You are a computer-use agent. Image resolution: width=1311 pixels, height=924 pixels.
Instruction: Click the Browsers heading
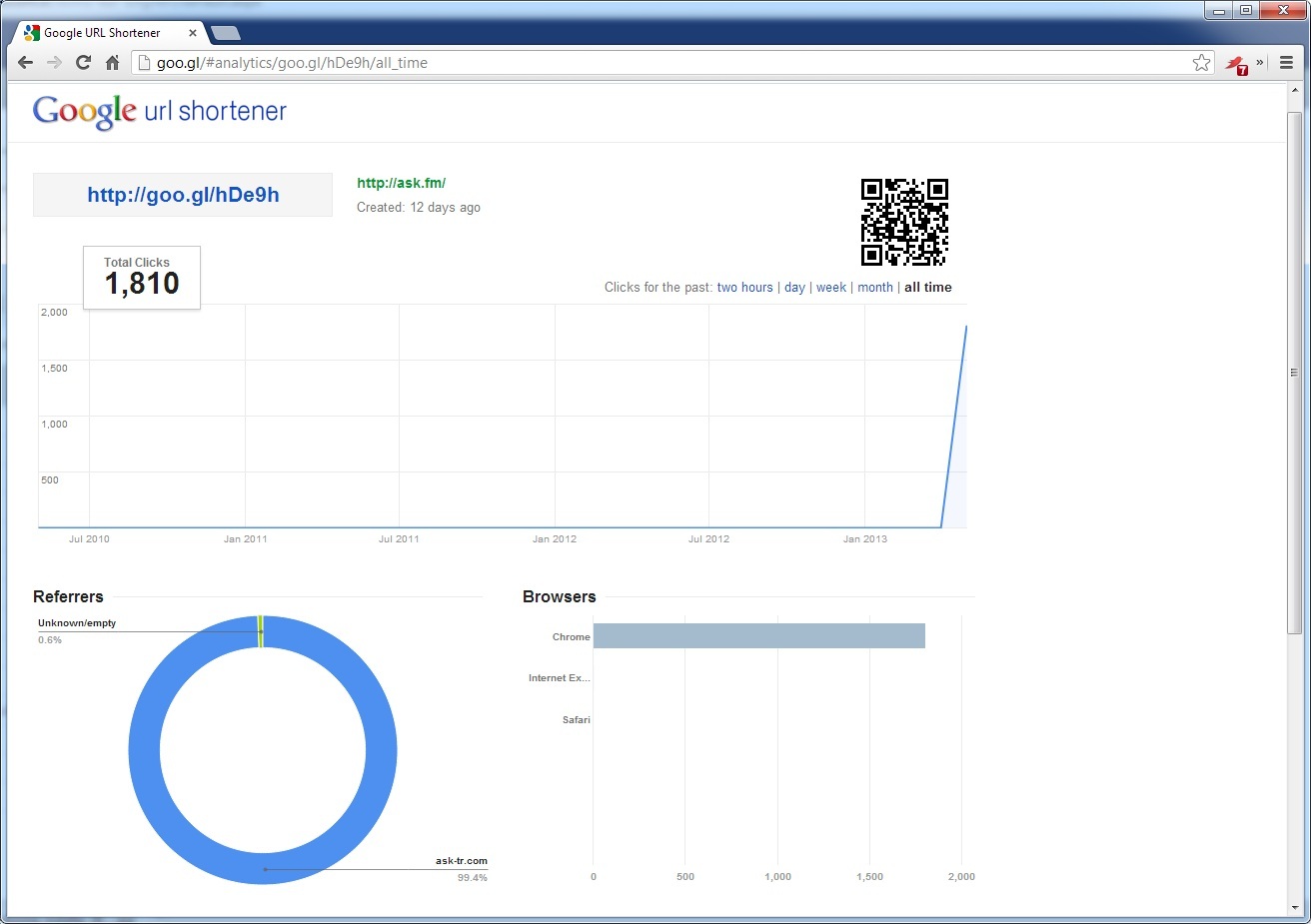560,597
